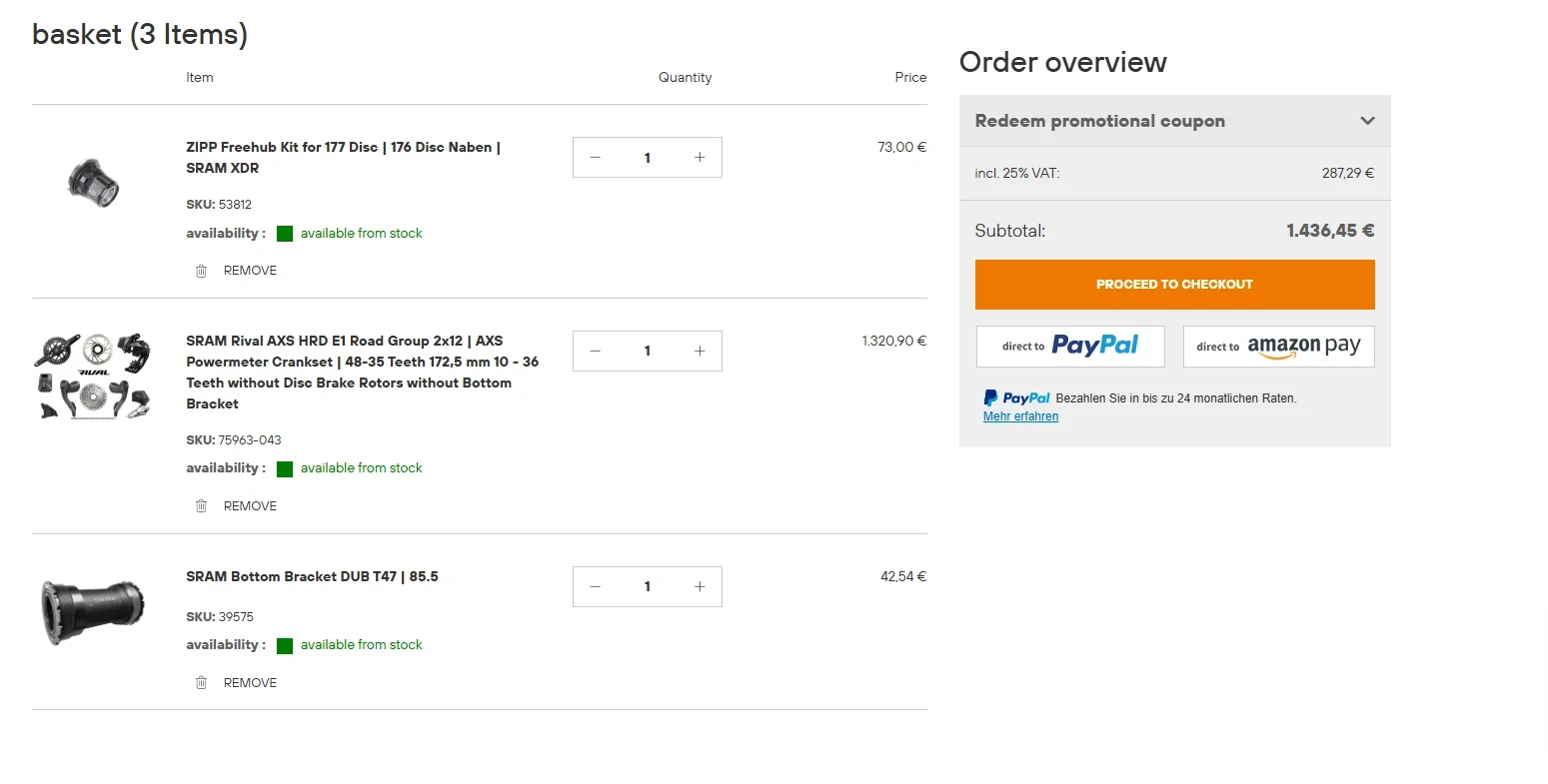Screen dimensions: 1548x784
Task: Edit quantity field for SRAM Rival group
Action: click(x=648, y=352)
